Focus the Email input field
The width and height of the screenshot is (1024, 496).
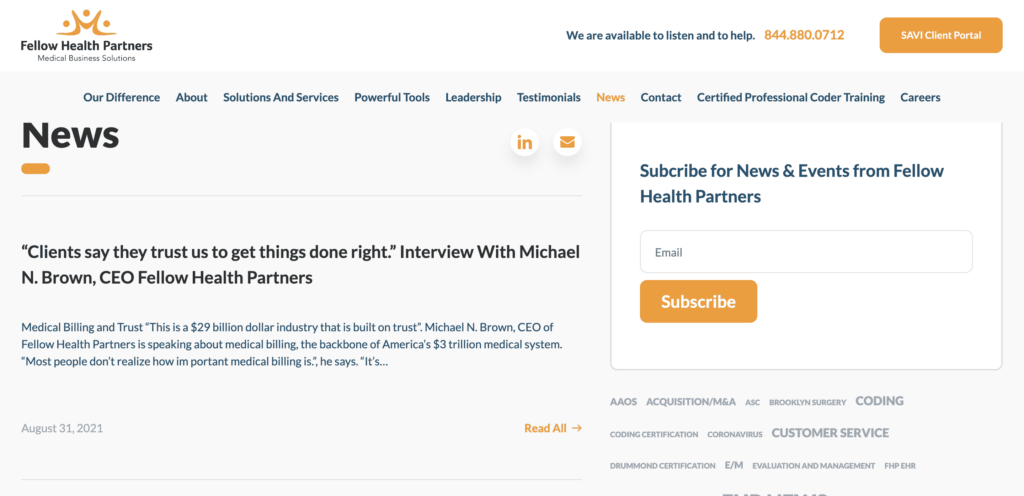pyautogui.click(x=806, y=252)
